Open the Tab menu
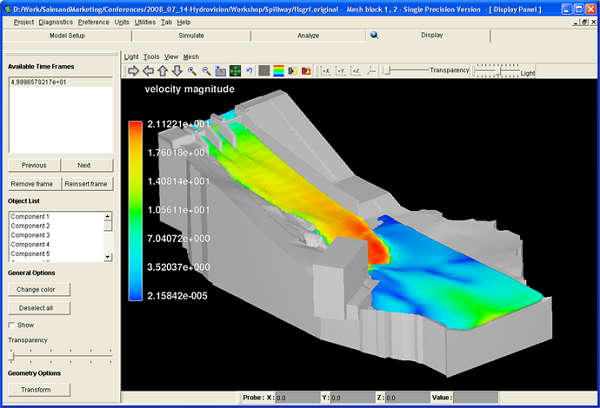 (166, 22)
